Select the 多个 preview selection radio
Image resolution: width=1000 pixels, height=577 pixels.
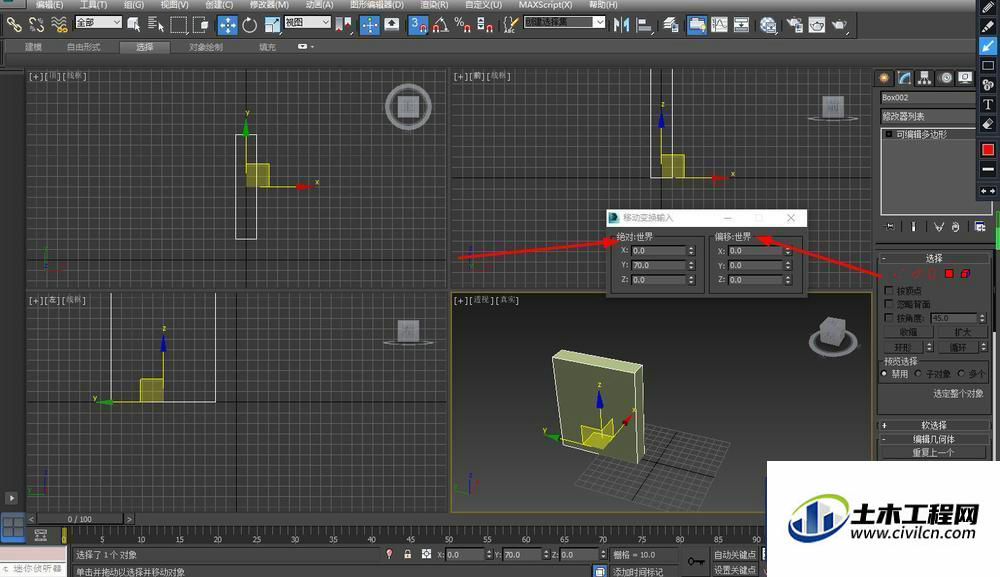click(961, 374)
